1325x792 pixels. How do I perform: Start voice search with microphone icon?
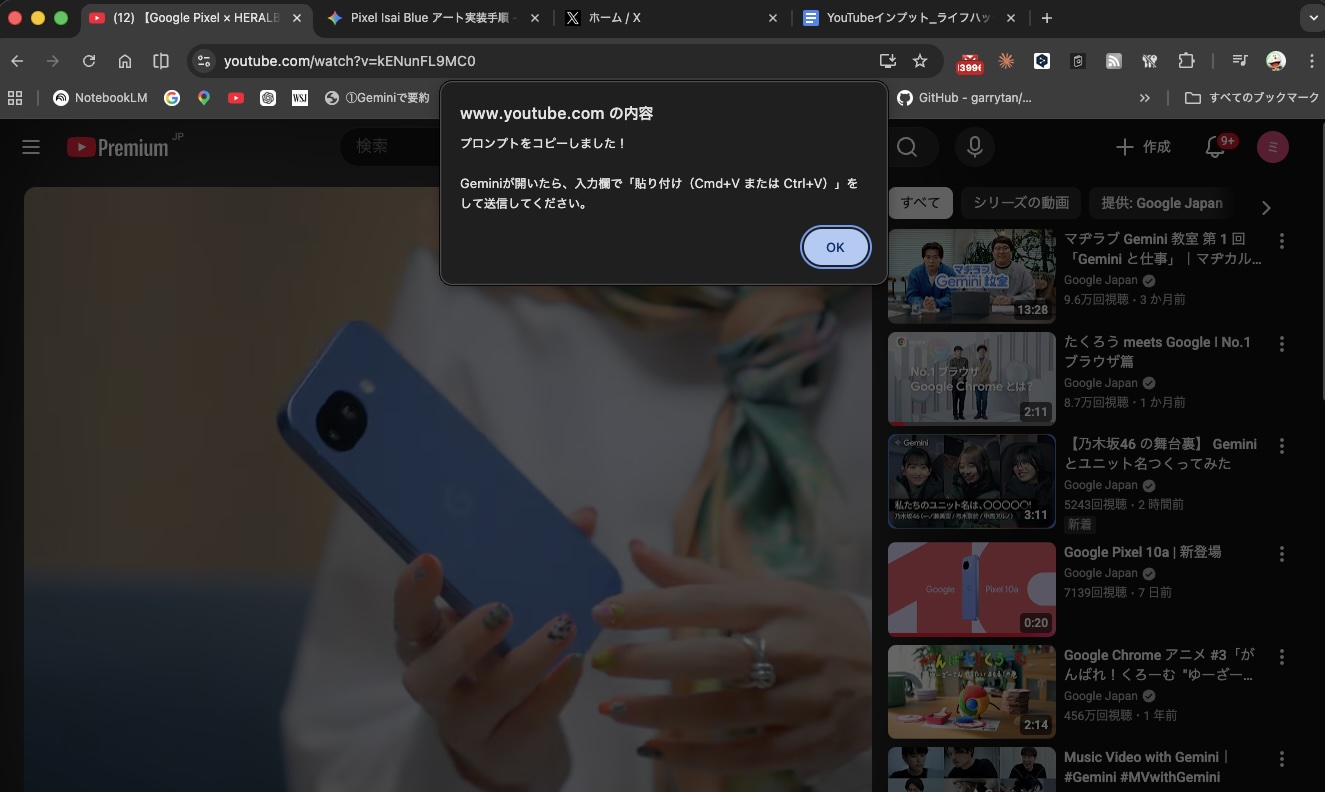click(974, 148)
